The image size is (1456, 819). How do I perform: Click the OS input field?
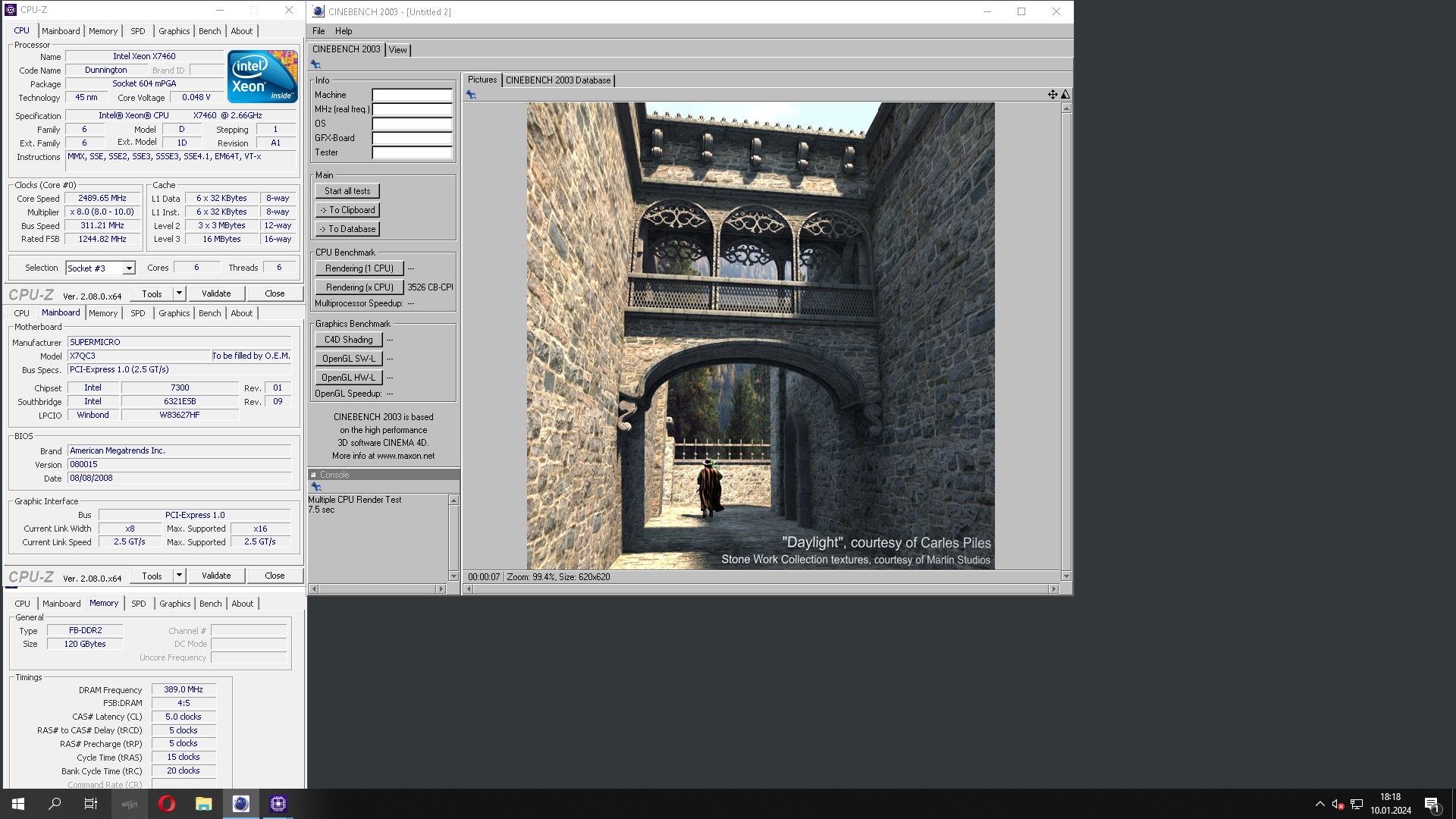click(413, 124)
